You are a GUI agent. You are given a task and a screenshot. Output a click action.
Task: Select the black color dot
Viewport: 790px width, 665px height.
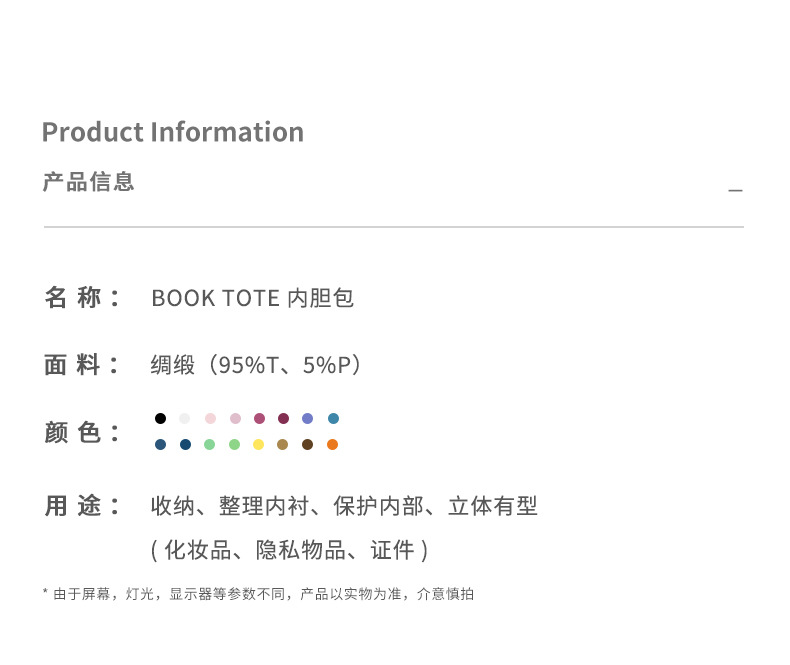[160, 418]
